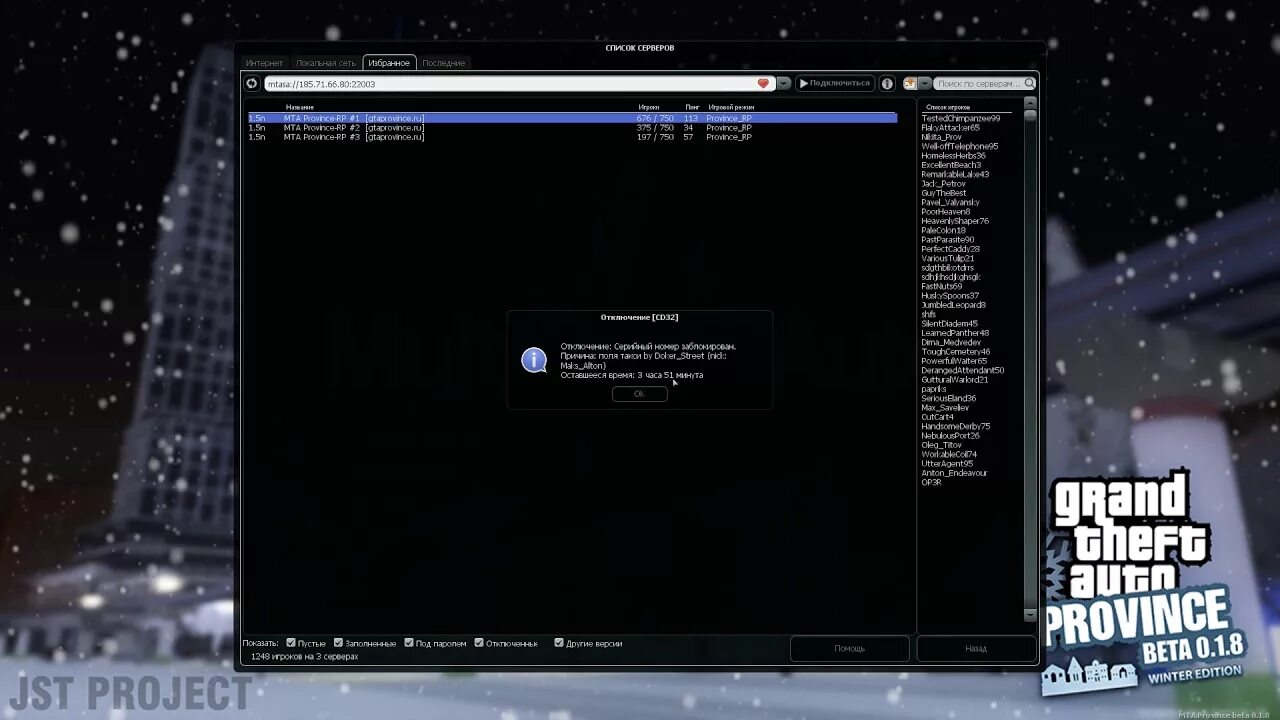Click player PaleColon18
1280x720 pixels.
point(943,230)
